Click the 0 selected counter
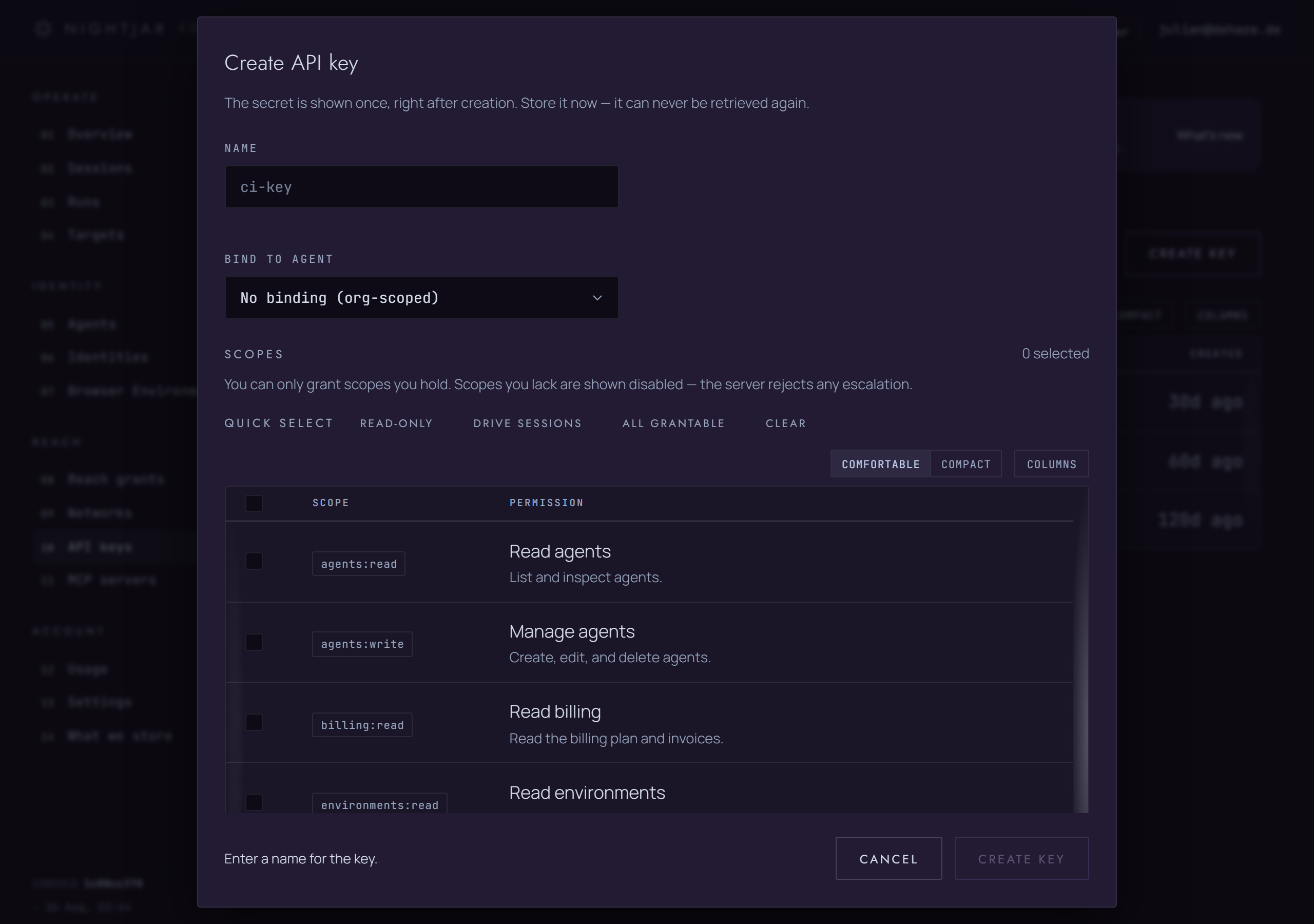 pos(1055,353)
